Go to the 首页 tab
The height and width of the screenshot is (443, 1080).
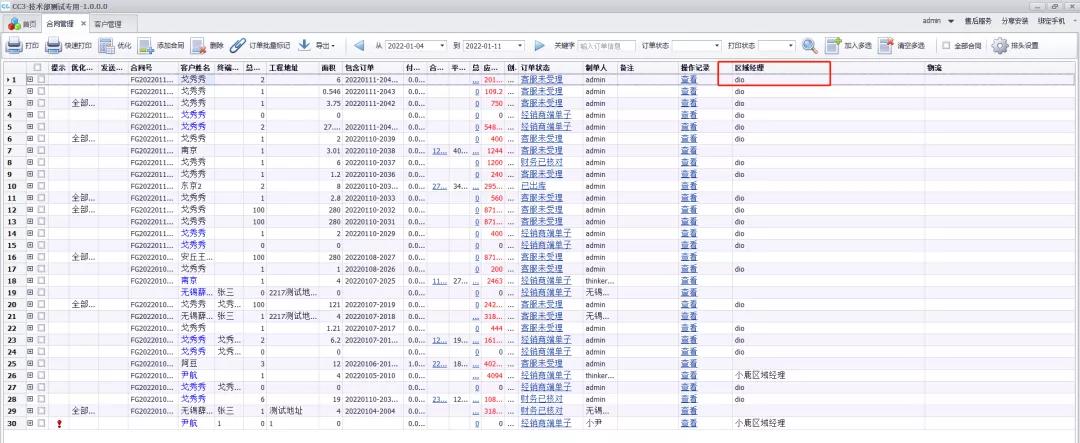(x=23, y=23)
